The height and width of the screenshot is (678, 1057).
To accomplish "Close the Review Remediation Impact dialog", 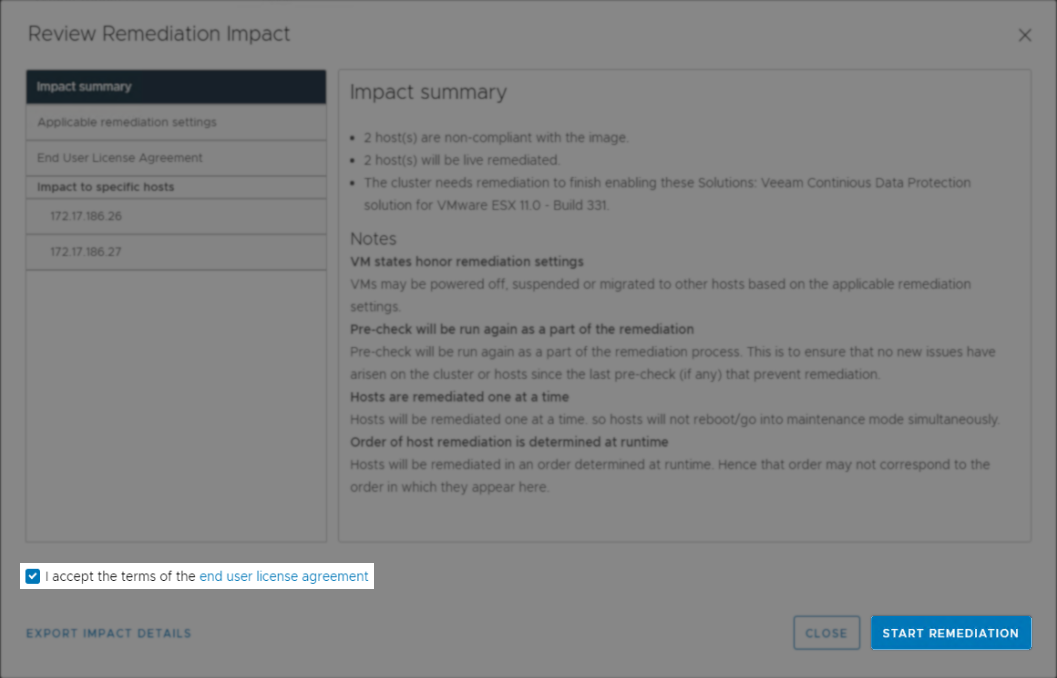I will [x=826, y=632].
